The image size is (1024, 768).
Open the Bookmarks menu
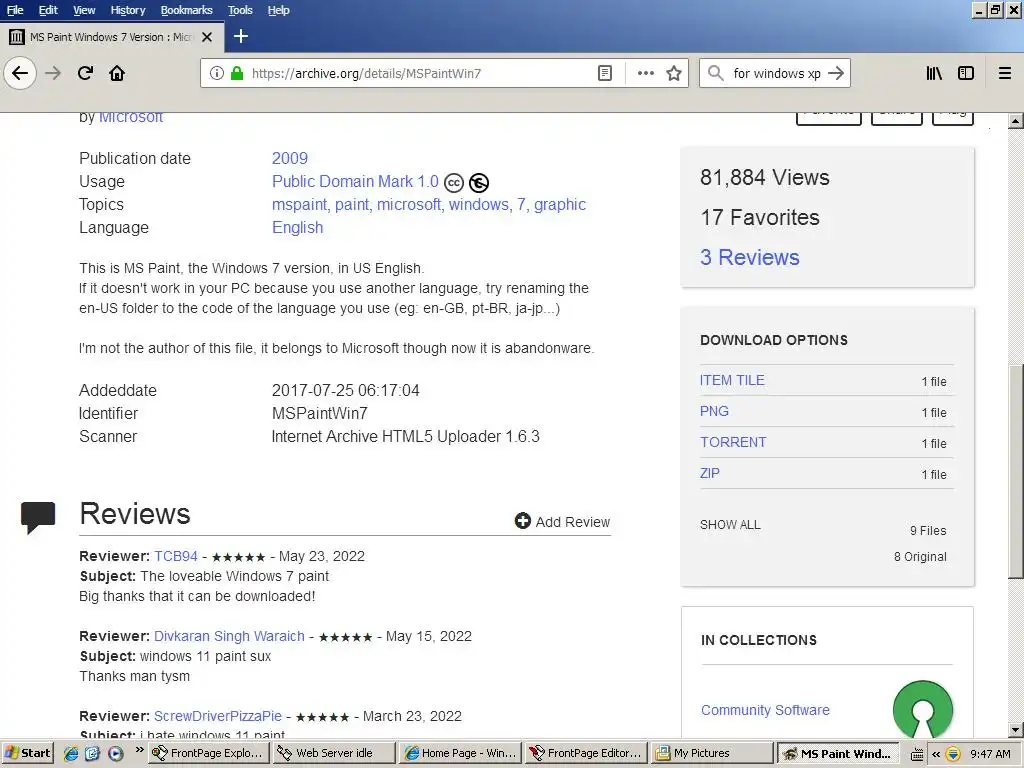[x=186, y=10]
